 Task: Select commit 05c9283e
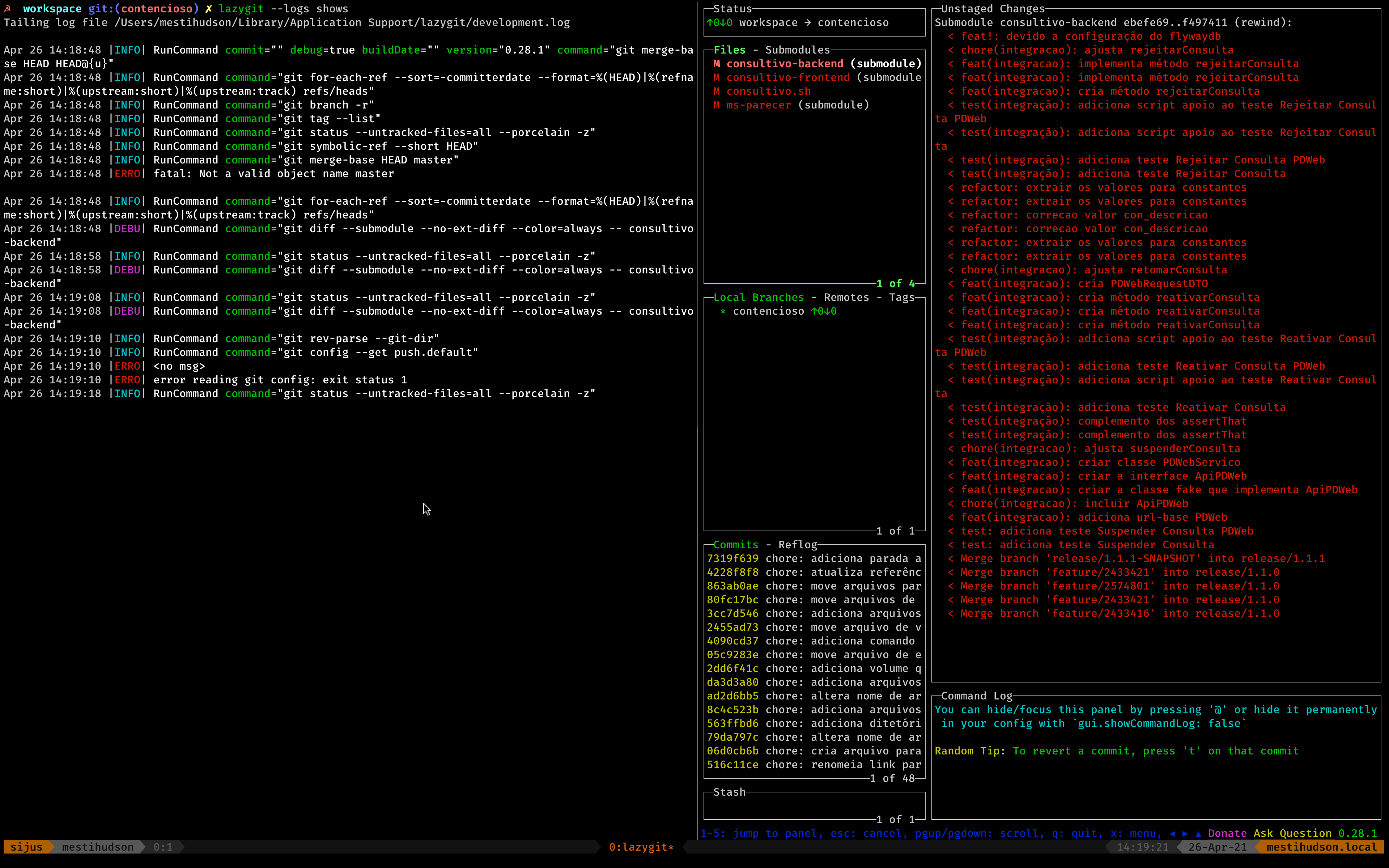(x=814, y=655)
